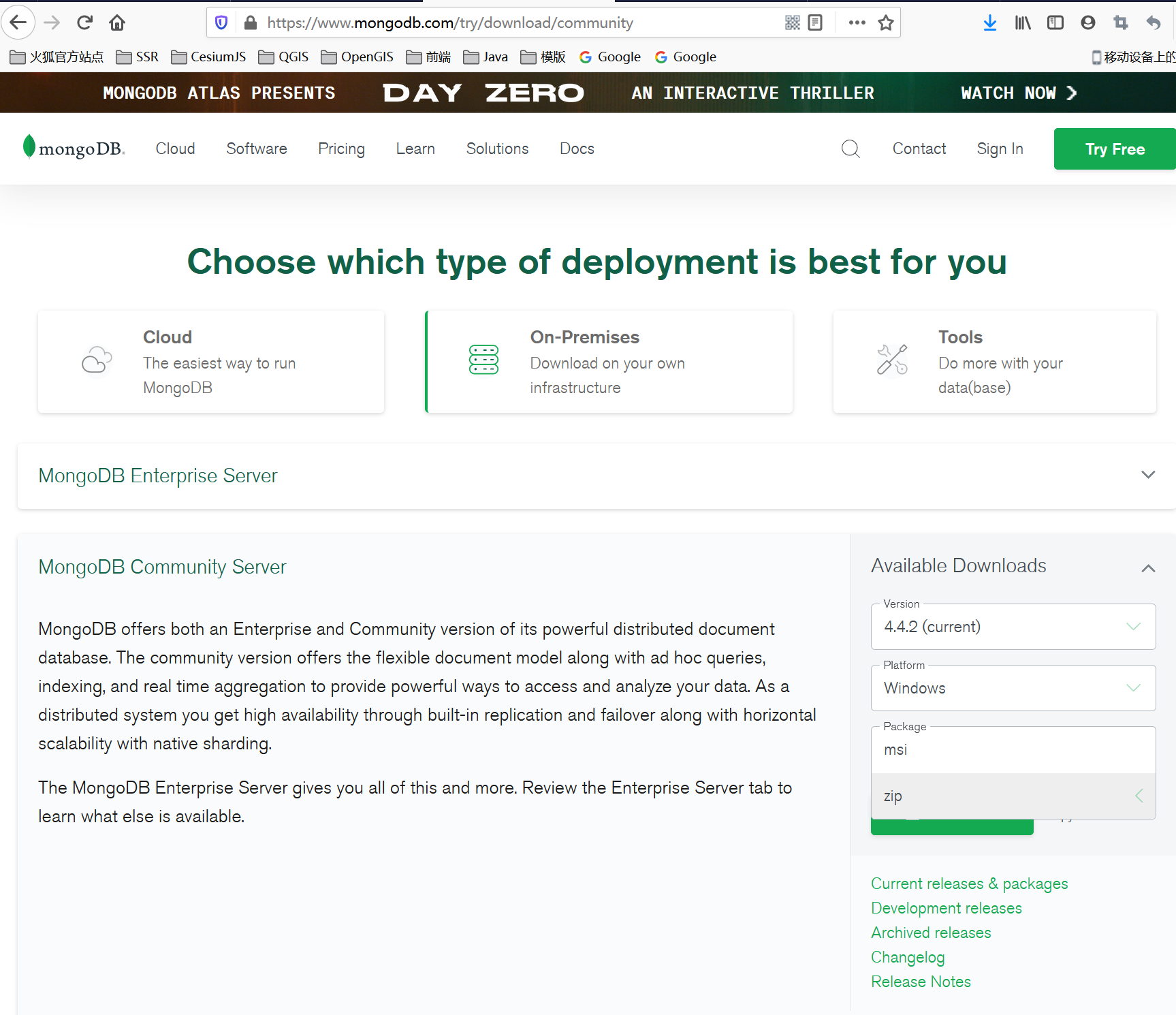Bookmark this page with the star icon
The image size is (1176, 1015).
pos(885,22)
